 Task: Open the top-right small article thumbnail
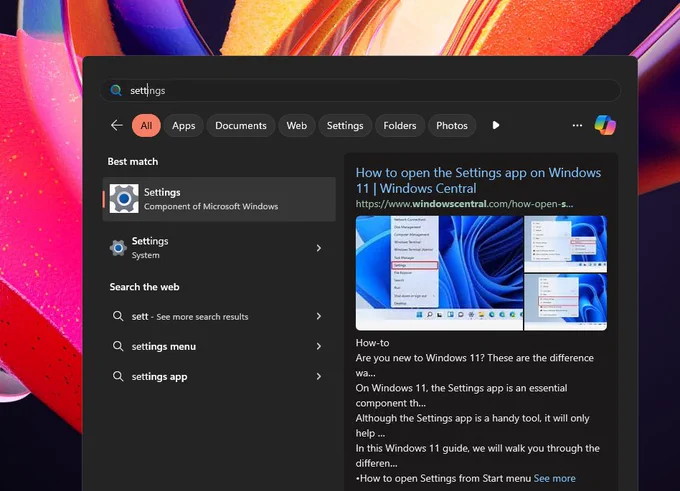point(566,244)
